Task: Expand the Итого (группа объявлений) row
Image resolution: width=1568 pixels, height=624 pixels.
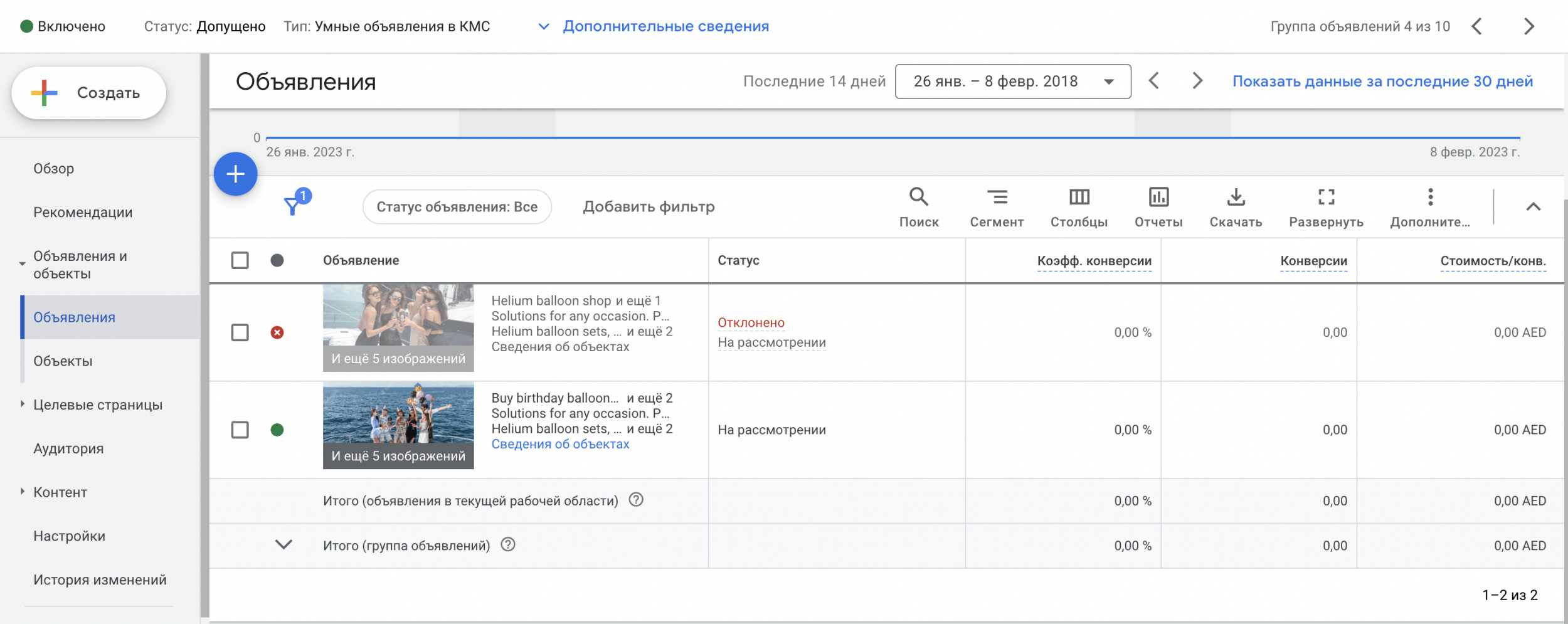Action: click(283, 545)
